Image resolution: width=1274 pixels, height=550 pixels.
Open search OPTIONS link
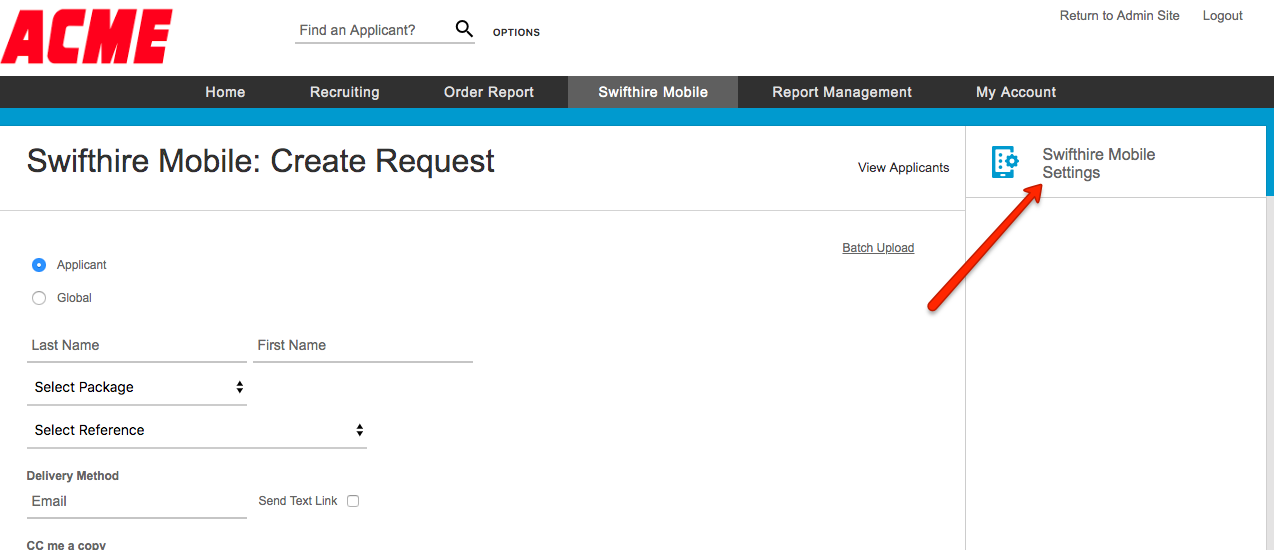(516, 33)
